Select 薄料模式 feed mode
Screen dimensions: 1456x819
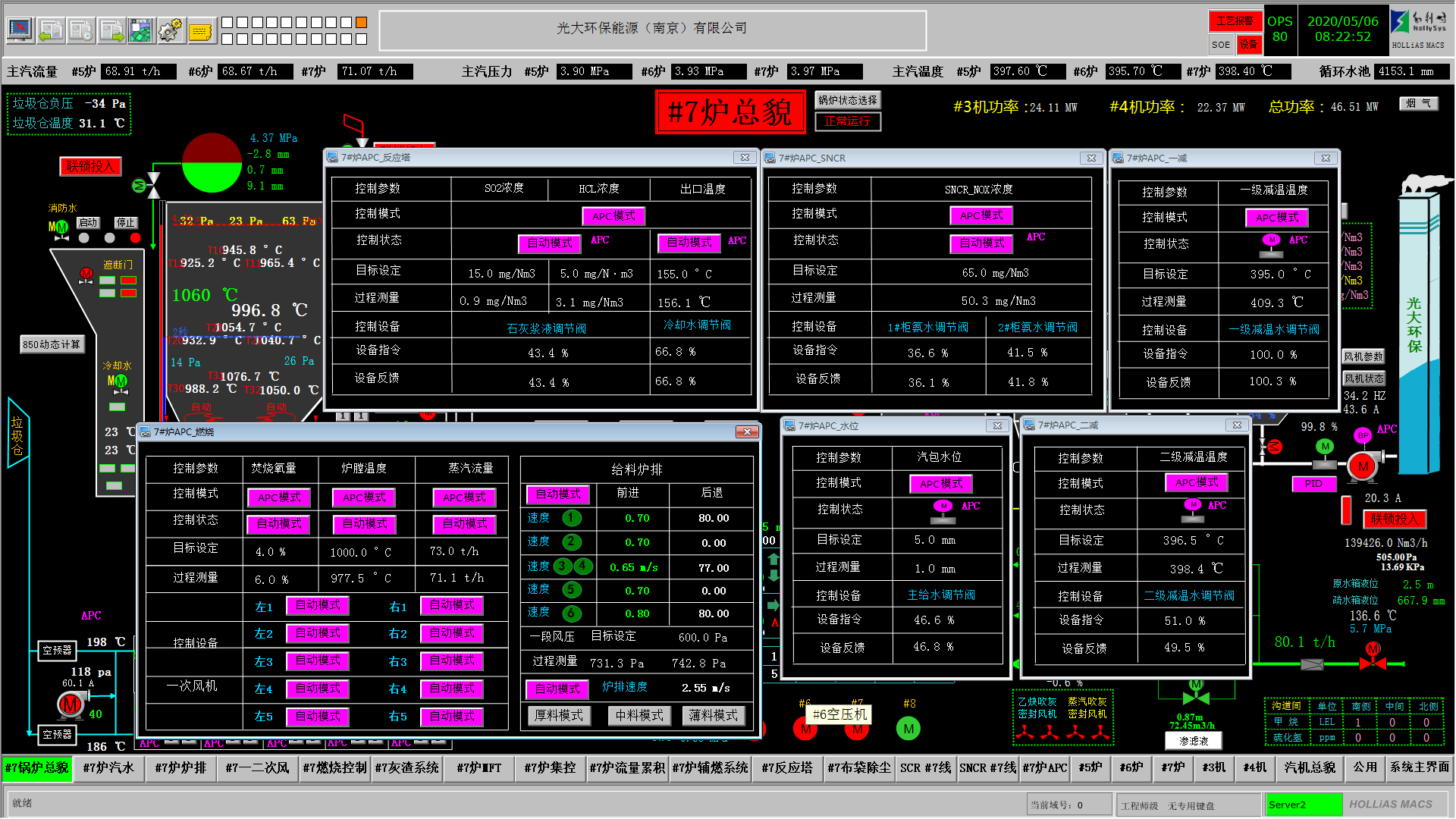pyautogui.click(x=713, y=715)
